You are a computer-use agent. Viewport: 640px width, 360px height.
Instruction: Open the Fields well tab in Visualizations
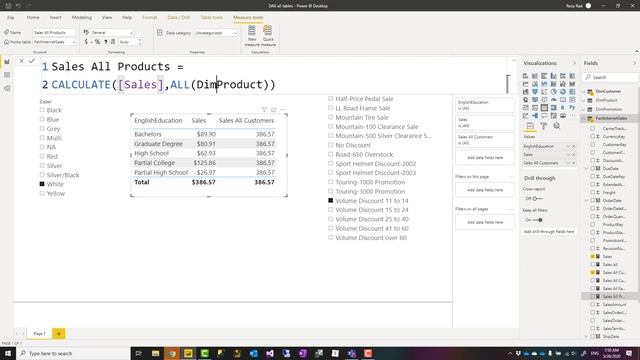click(530, 126)
